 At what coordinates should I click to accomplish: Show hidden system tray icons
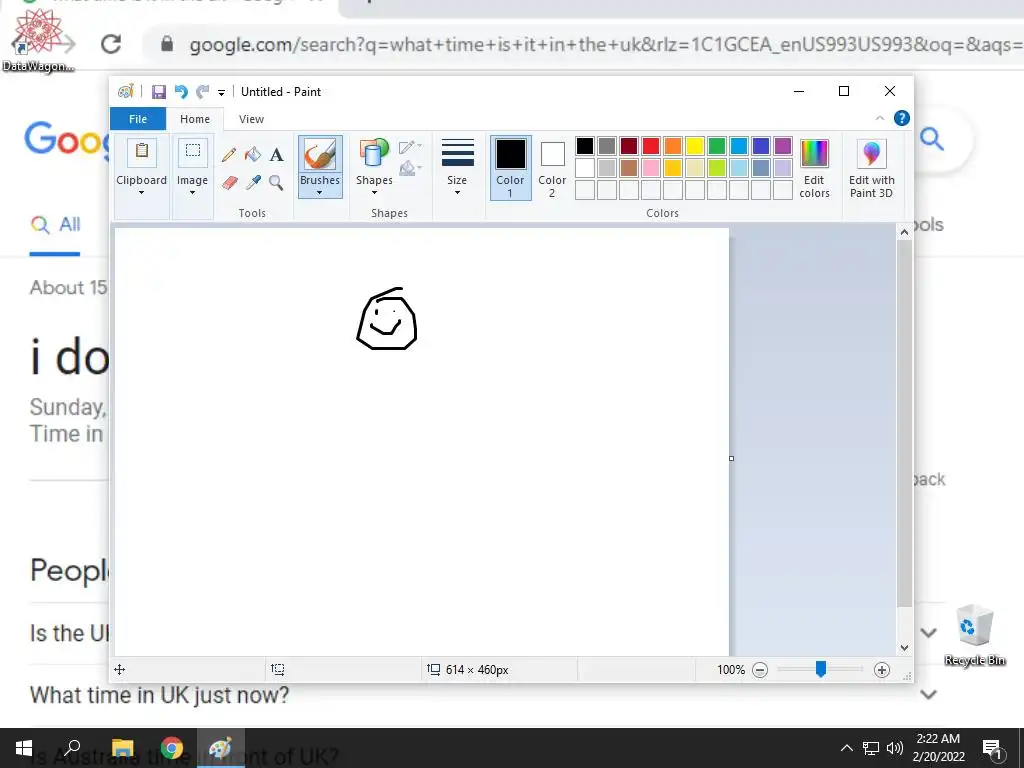tap(846, 748)
